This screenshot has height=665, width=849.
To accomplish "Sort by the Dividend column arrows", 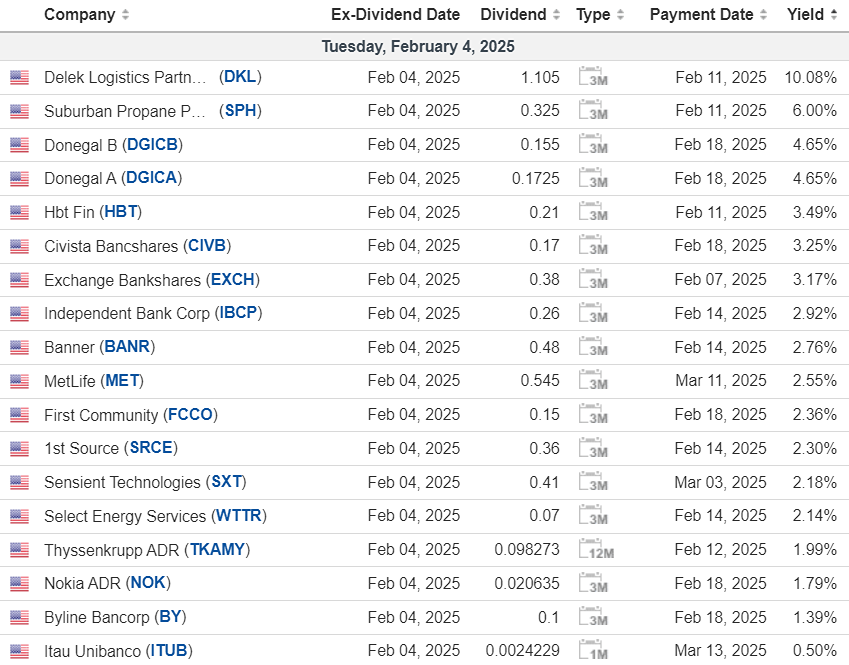I will [x=555, y=15].
